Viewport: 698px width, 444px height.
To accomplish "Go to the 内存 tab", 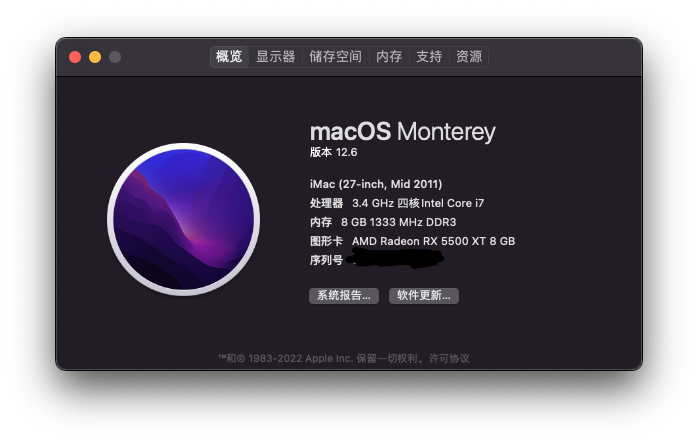I will pyautogui.click(x=389, y=57).
